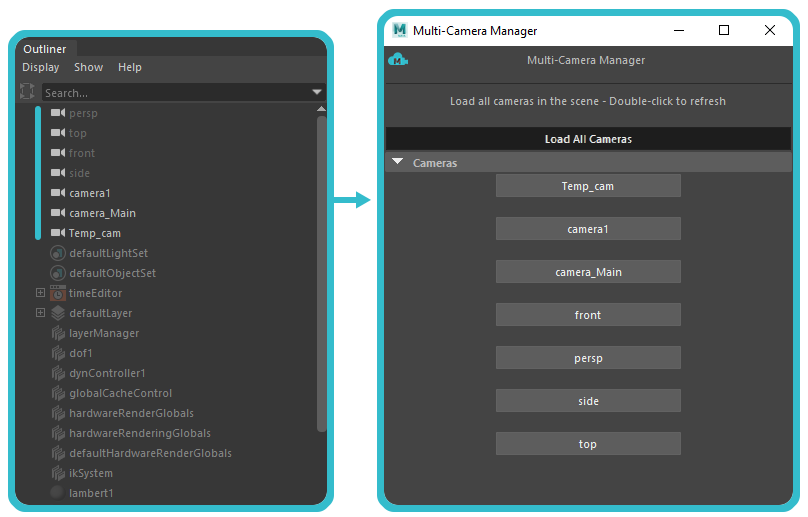Open the Help menu in Outliner

point(129,68)
